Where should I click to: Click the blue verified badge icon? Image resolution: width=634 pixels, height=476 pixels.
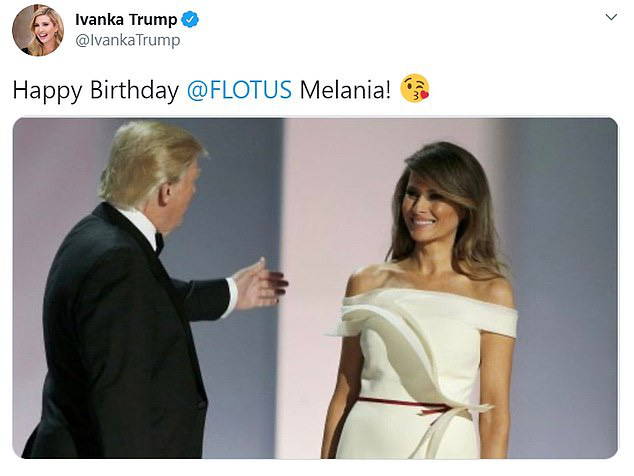191,20
